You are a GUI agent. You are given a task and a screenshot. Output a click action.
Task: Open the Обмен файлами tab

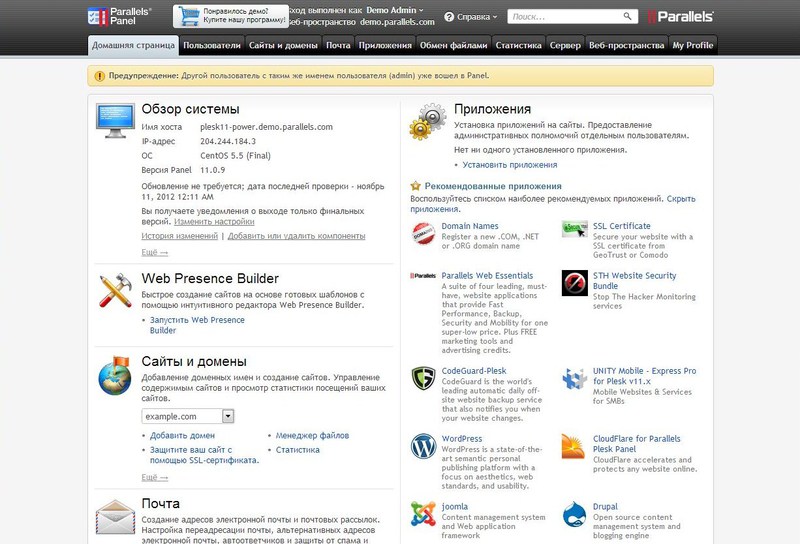click(454, 45)
